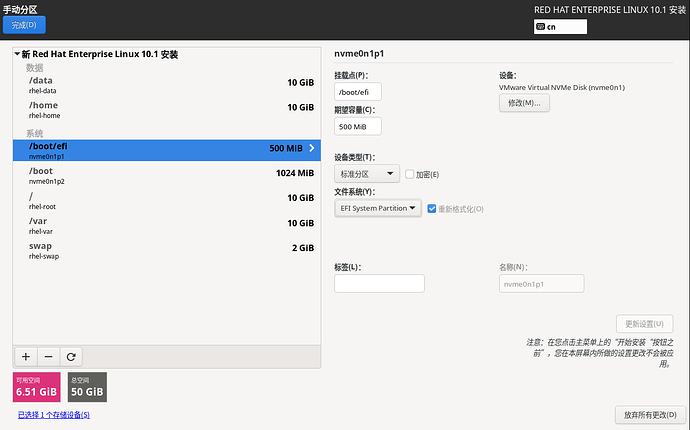This screenshot has width=690, height=430.
Task: Click the 名称(N) field showing nvme0n1p1
Action: pyautogui.click(x=542, y=283)
